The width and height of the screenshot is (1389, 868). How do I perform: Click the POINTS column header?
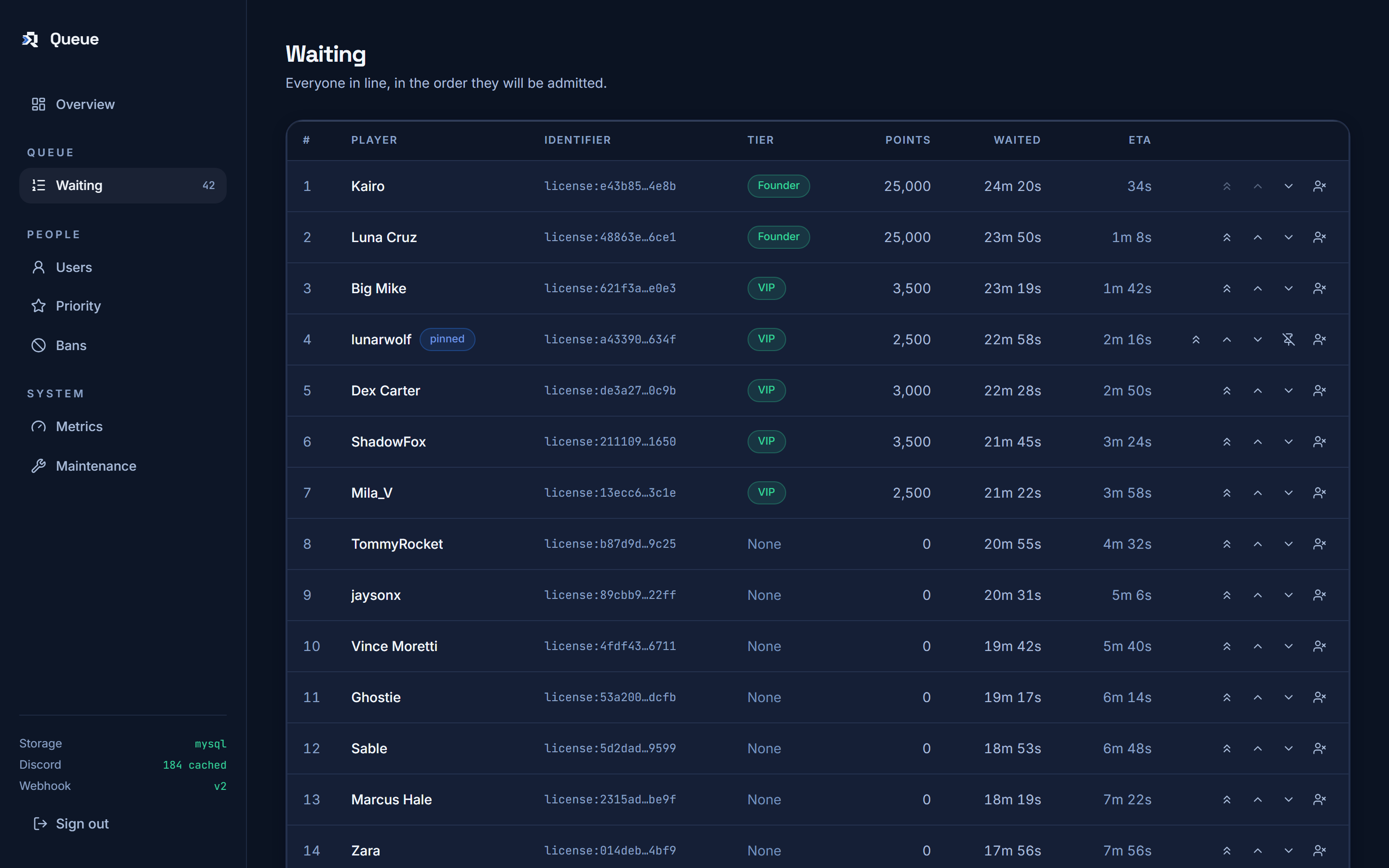coord(908,140)
